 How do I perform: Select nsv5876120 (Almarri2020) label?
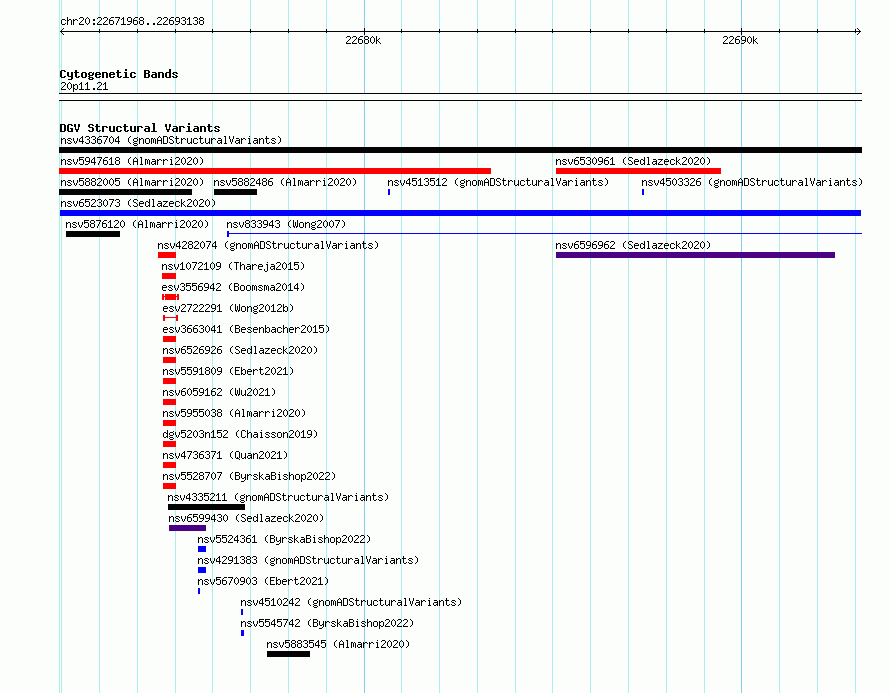coord(137,224)
